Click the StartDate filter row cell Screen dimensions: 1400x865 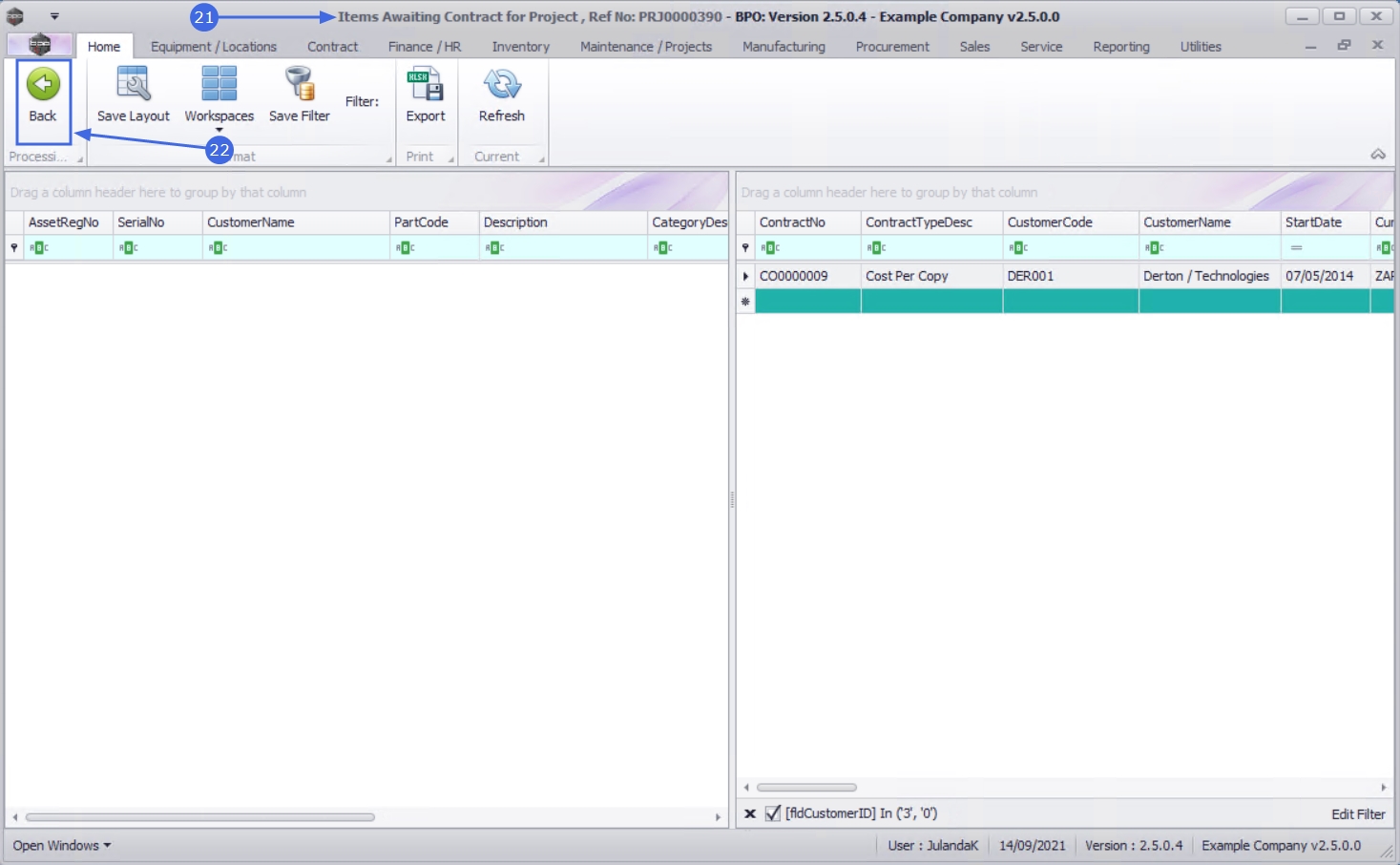[x=1327, y=248]
